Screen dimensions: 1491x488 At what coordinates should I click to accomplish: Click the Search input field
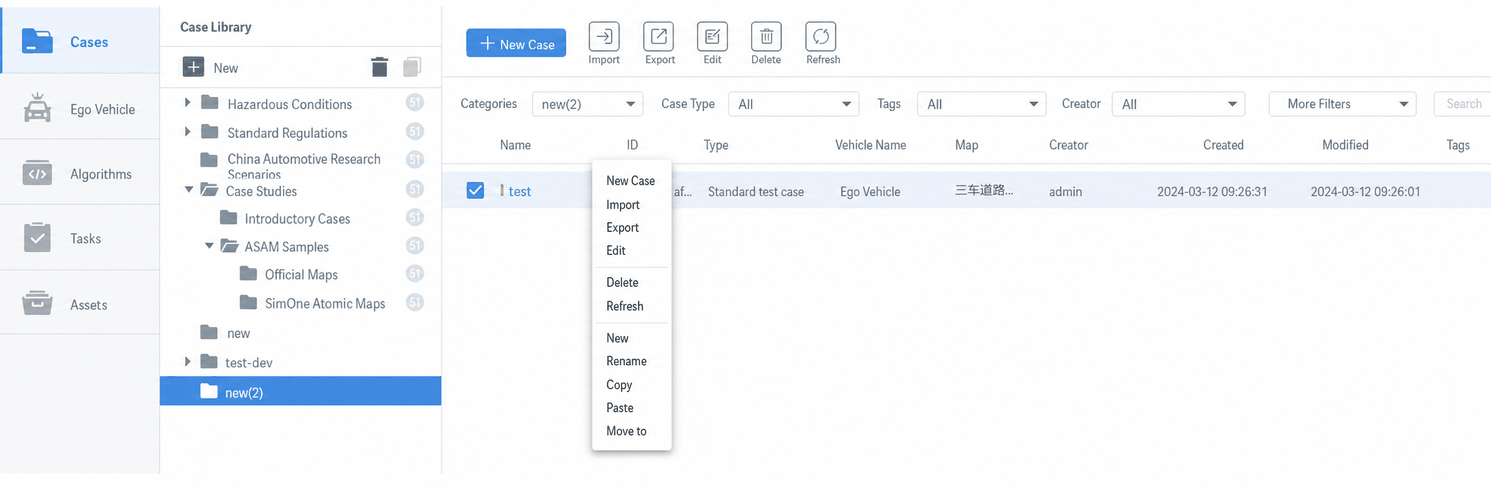pos(1462,104)
